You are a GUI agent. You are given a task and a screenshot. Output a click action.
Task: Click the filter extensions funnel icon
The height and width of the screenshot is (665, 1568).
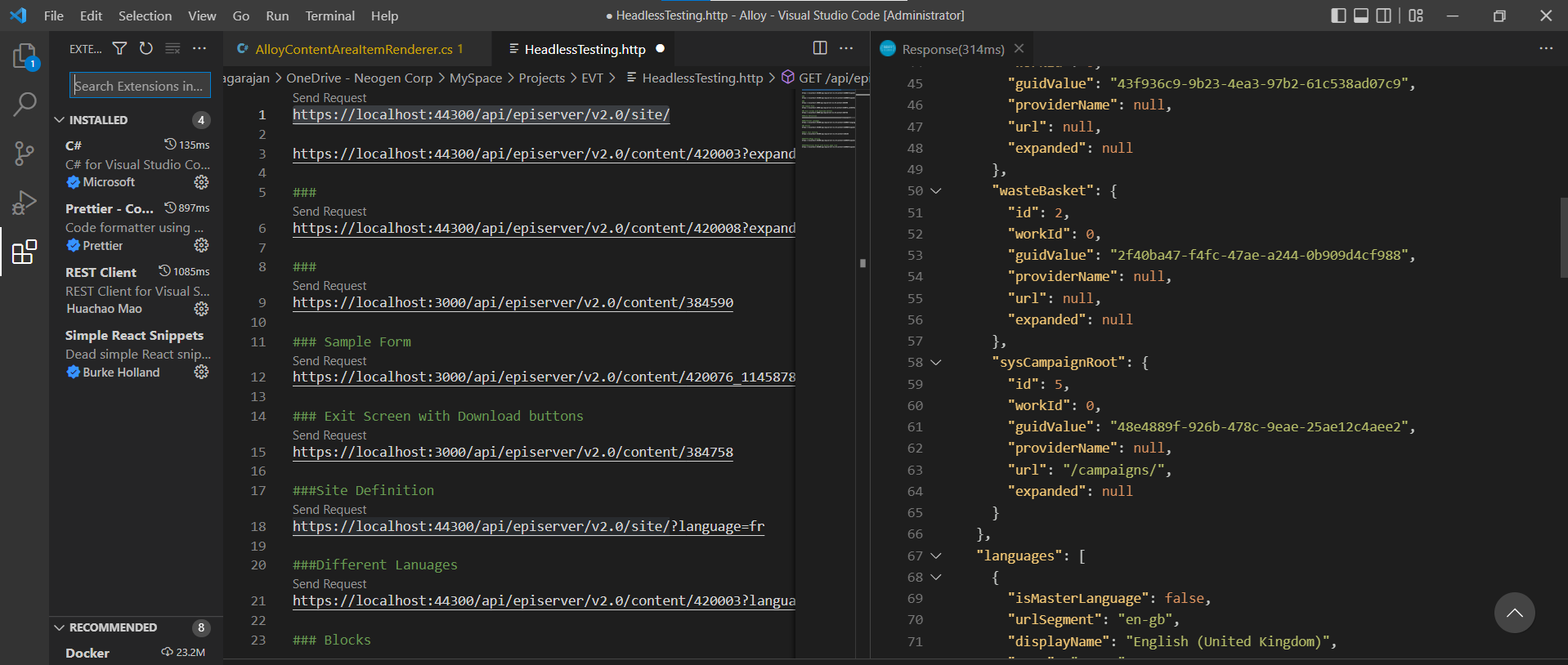click(119, 49)
